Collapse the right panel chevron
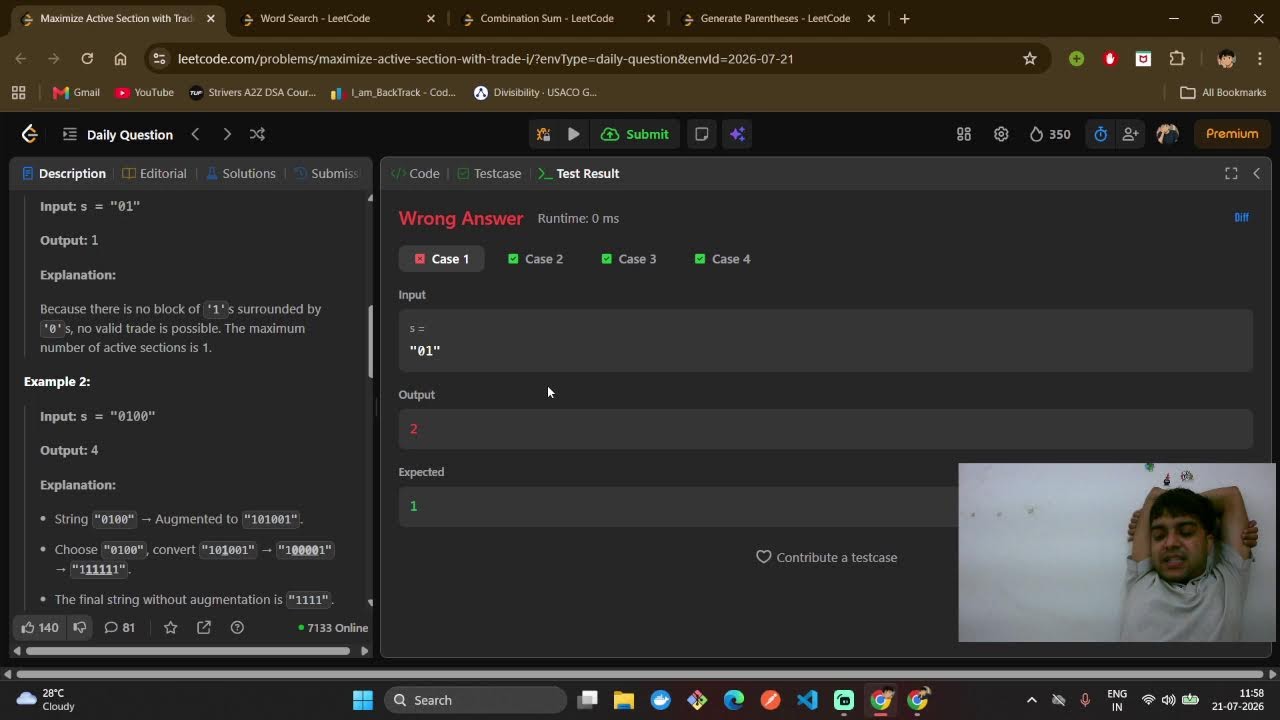1280x720 pixels. 1256,173
